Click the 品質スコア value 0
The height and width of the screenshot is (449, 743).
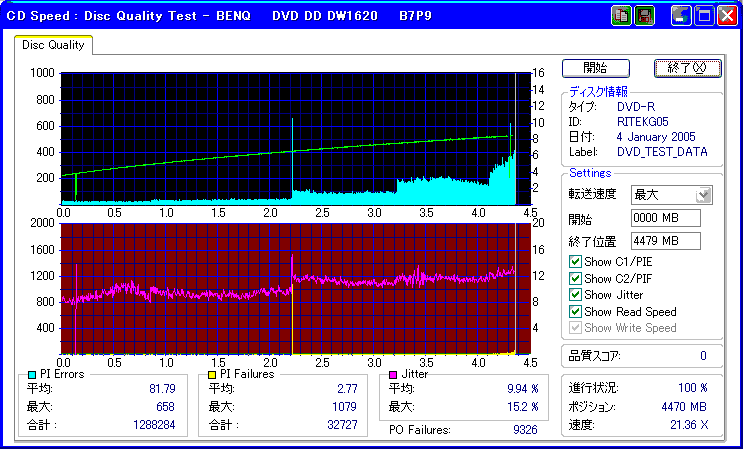[703, 356]
